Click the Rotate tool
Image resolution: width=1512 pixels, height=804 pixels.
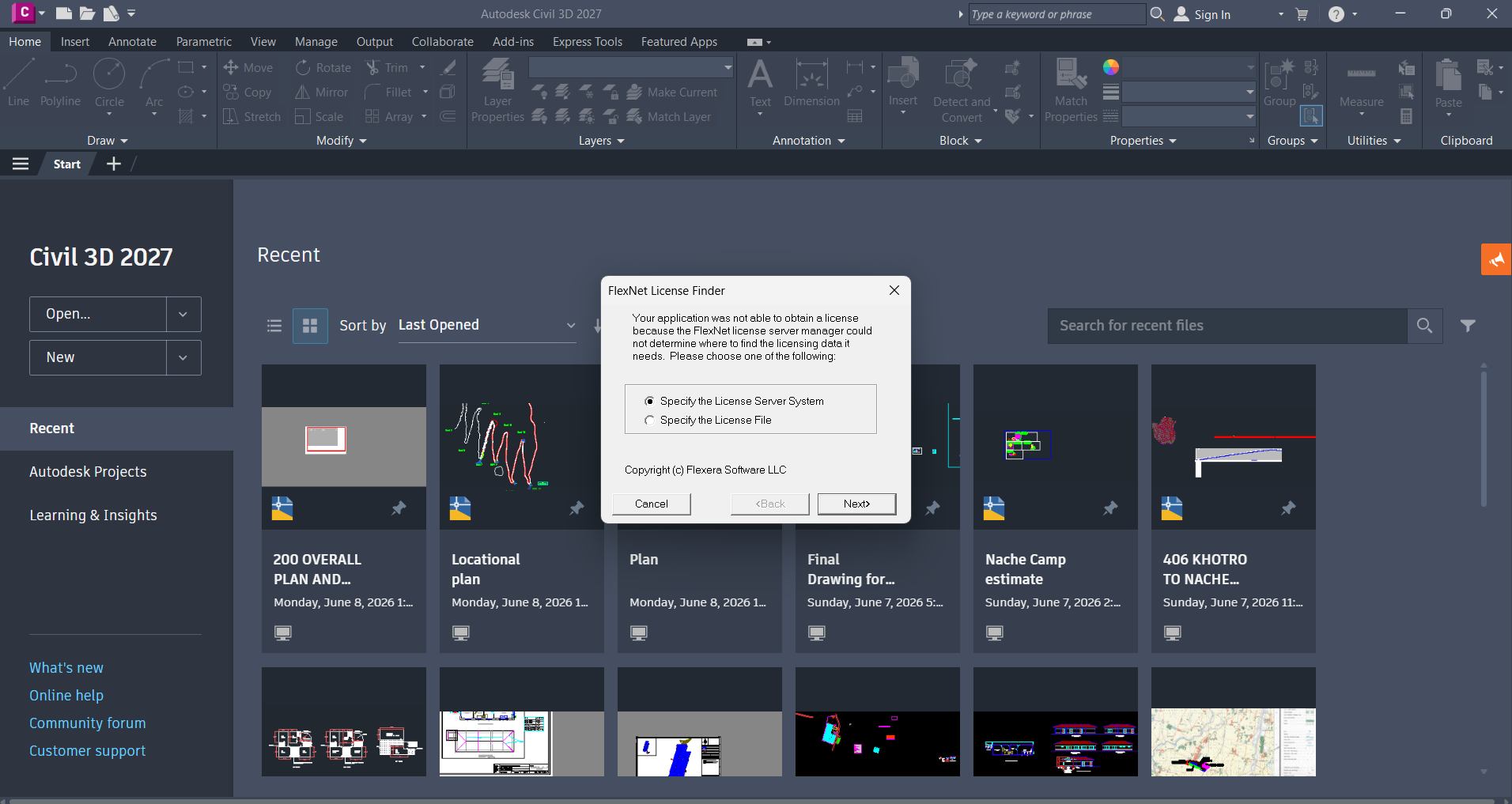click(323, 68)
